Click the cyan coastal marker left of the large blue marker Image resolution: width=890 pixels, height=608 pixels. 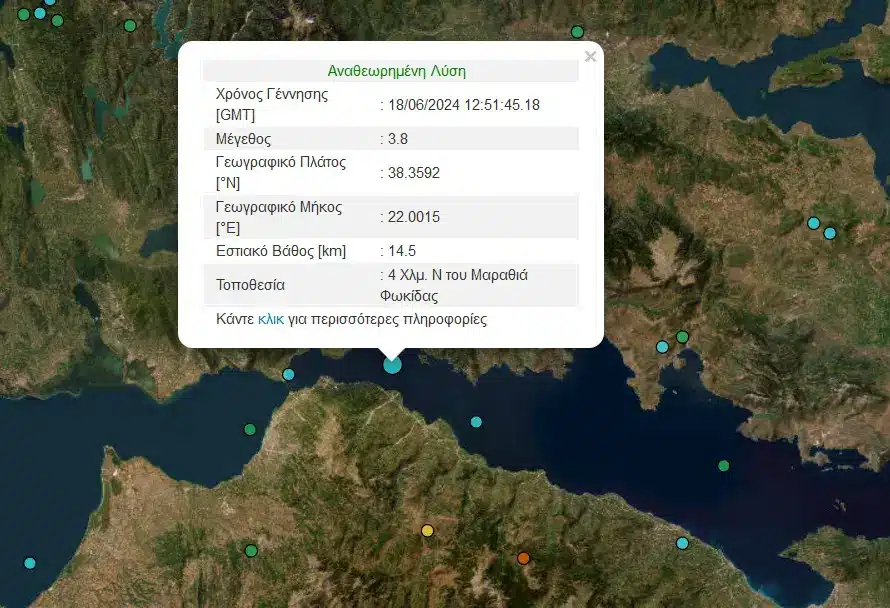(x=288, y=375)
